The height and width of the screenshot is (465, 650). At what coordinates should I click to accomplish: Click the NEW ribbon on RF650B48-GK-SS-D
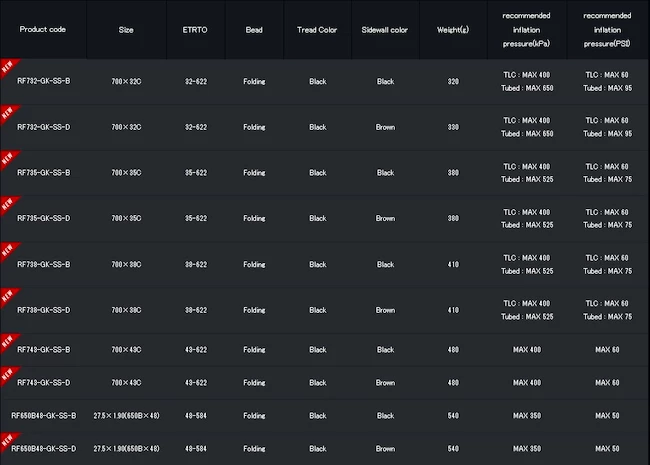tap(8, 441)
